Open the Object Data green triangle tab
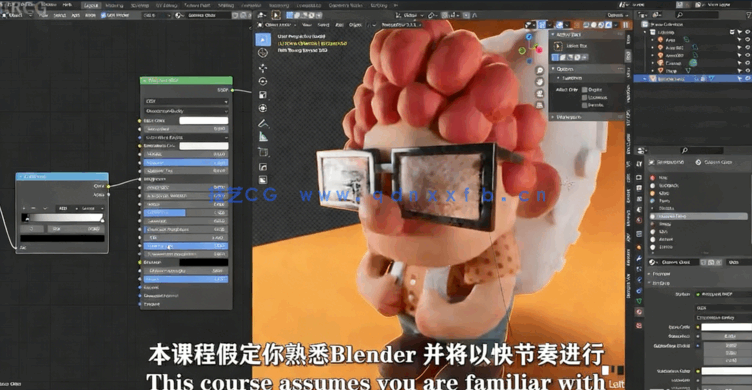Screen dimensions: 752x390 point(639,301)
